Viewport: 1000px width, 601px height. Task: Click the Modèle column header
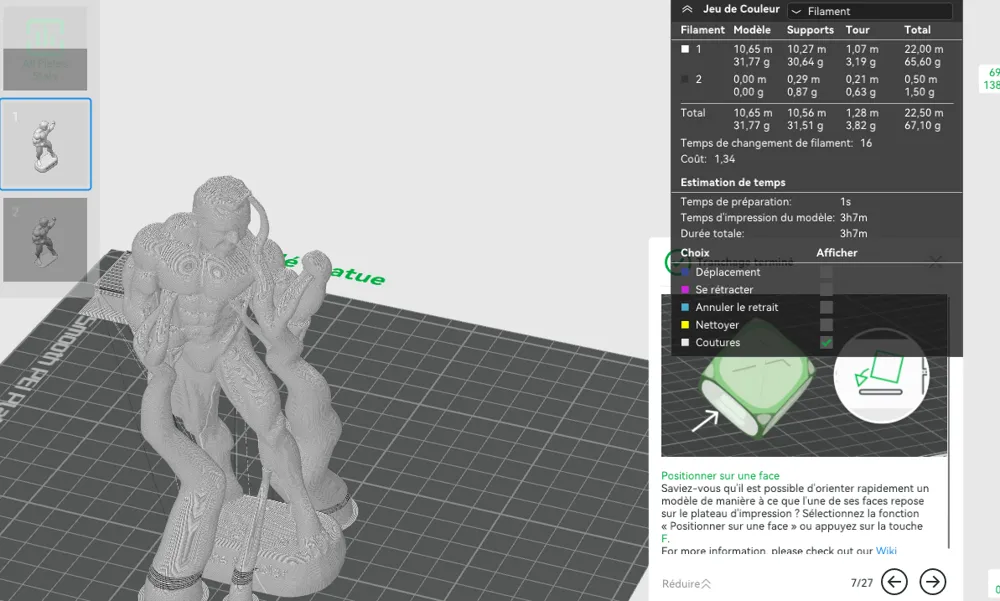[752, 30]
